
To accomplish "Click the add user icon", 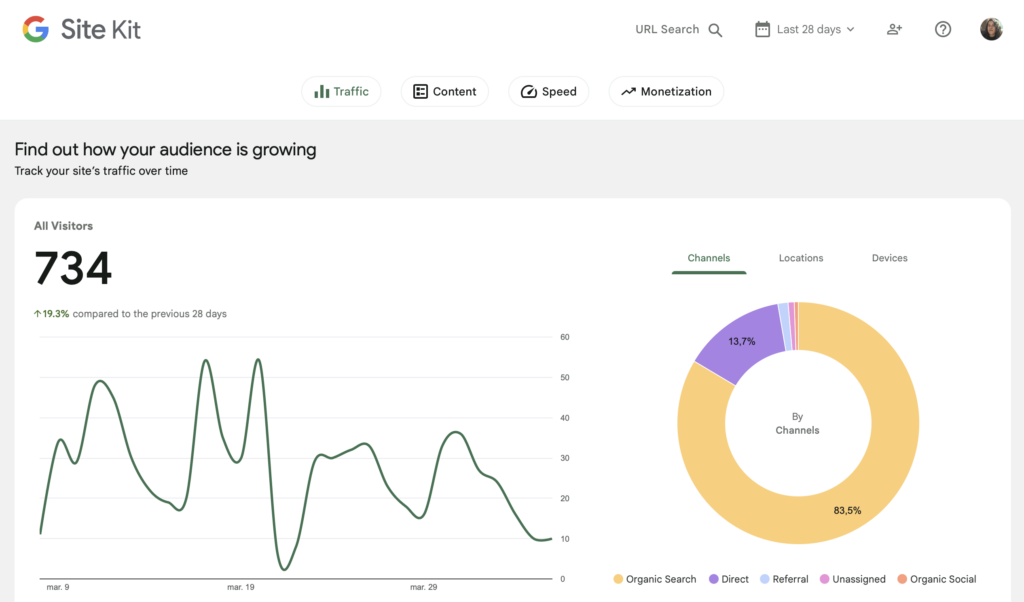I will (x=894, y=29).
